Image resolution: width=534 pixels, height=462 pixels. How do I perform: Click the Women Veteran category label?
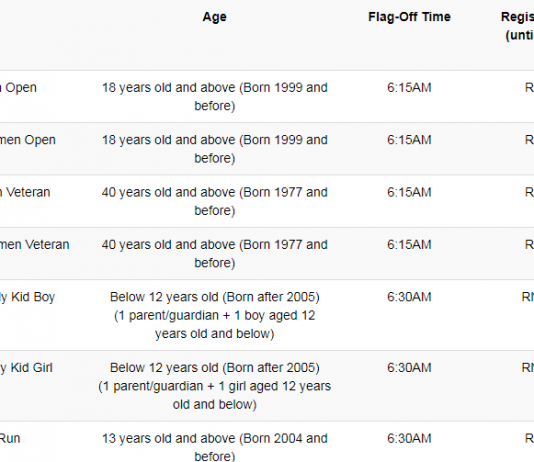34,245
